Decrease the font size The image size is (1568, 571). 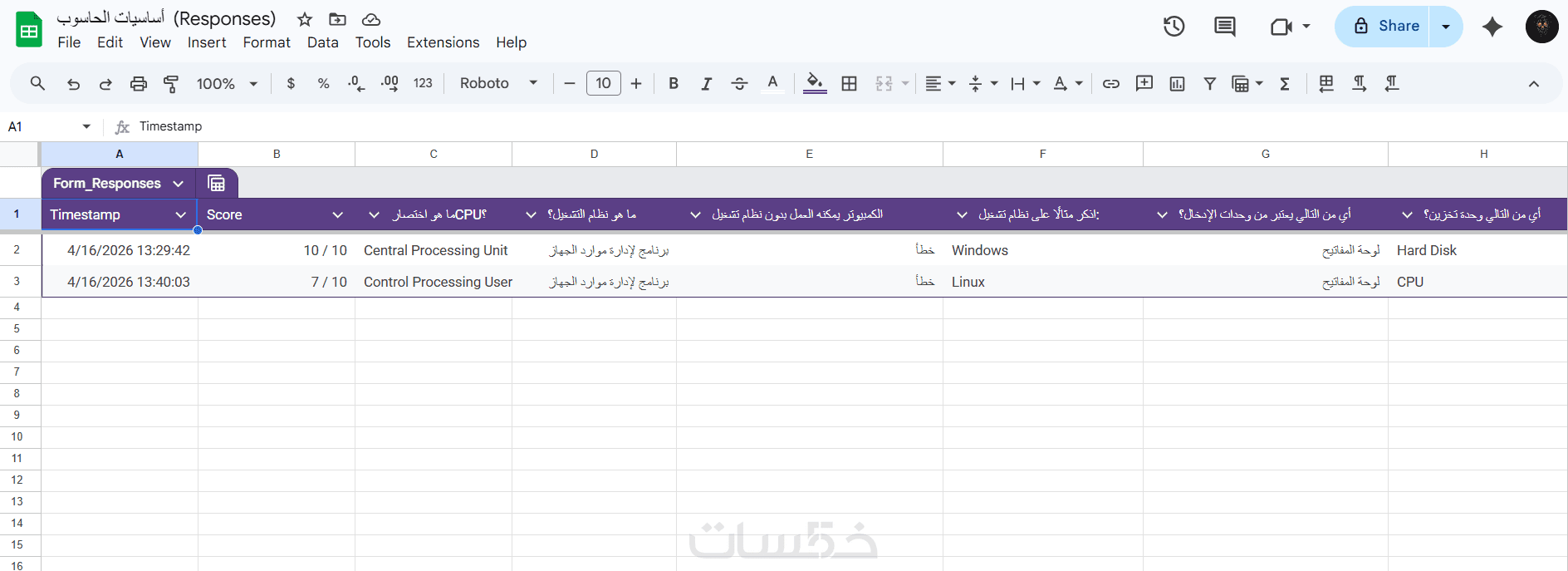(570, 83)
